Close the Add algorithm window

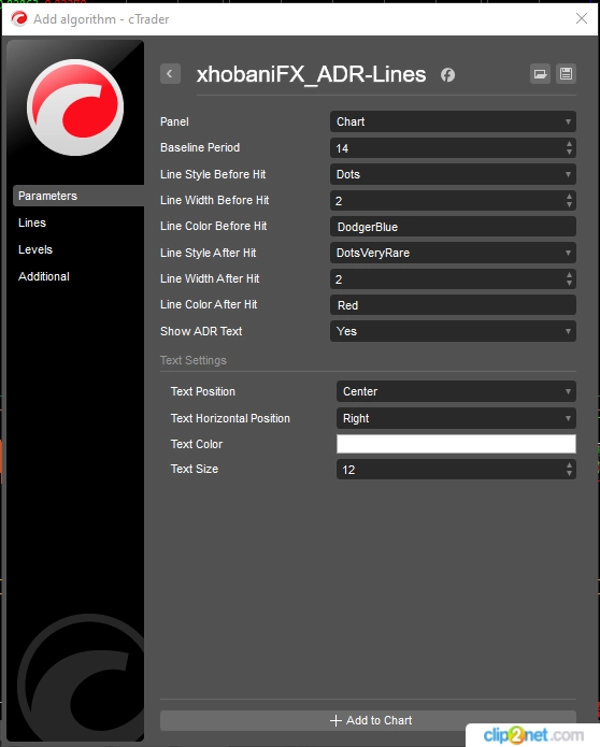click(x=581, y=18)
